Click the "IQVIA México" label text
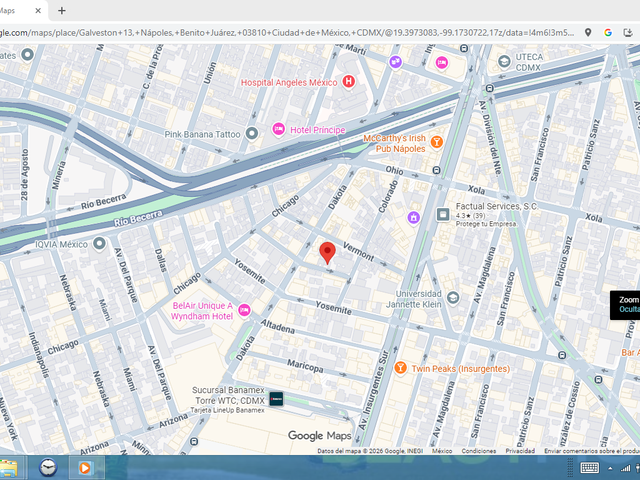 coord(61,244)
